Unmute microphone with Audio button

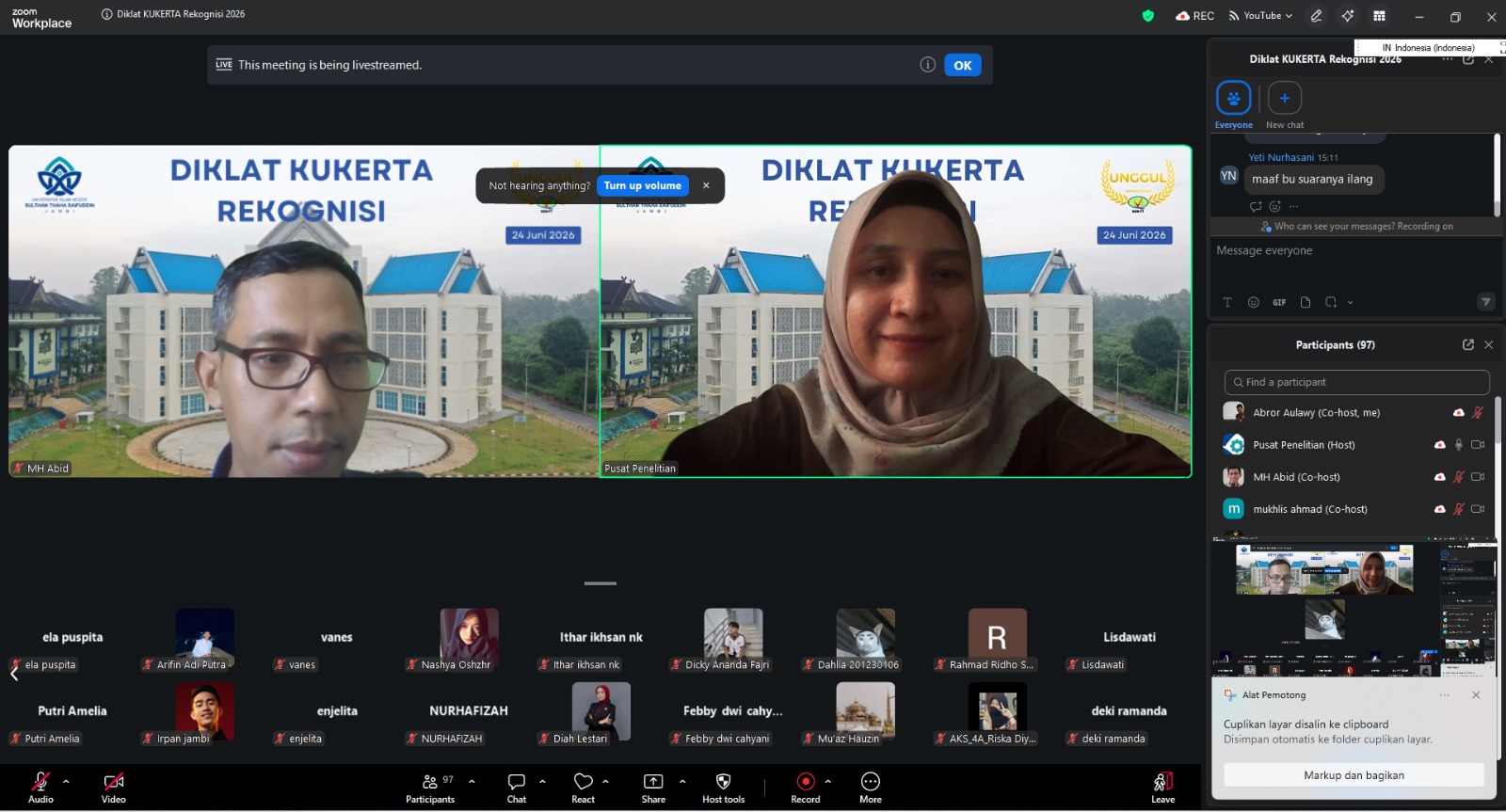tap(40, 787)
